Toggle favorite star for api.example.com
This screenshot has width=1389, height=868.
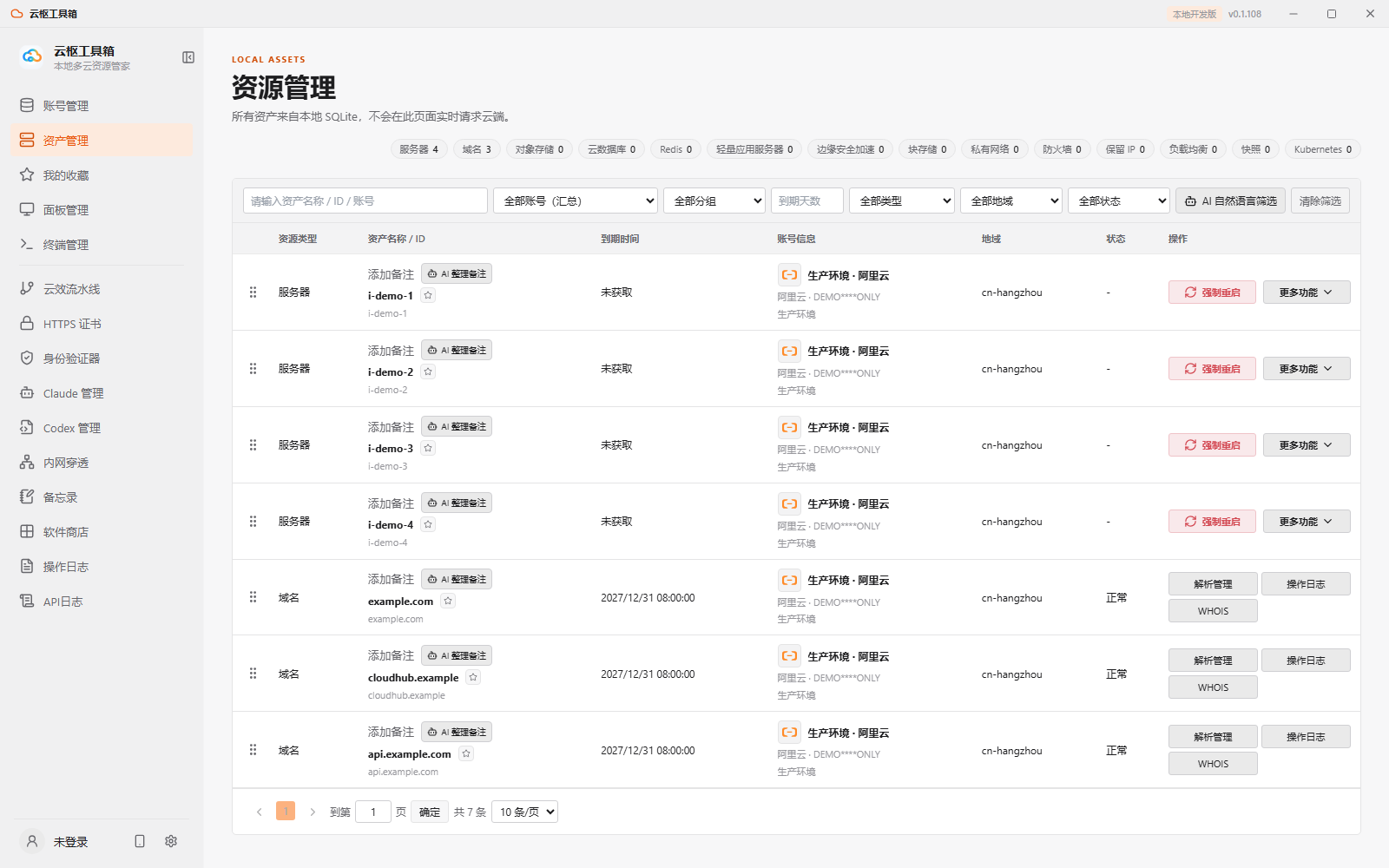(466, 753)
